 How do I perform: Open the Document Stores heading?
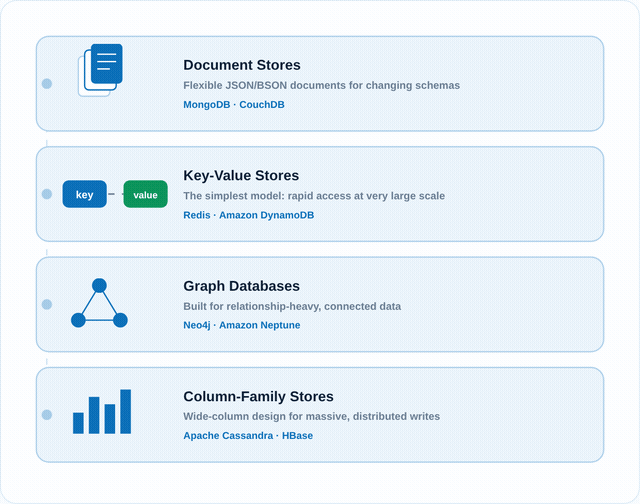242,65
